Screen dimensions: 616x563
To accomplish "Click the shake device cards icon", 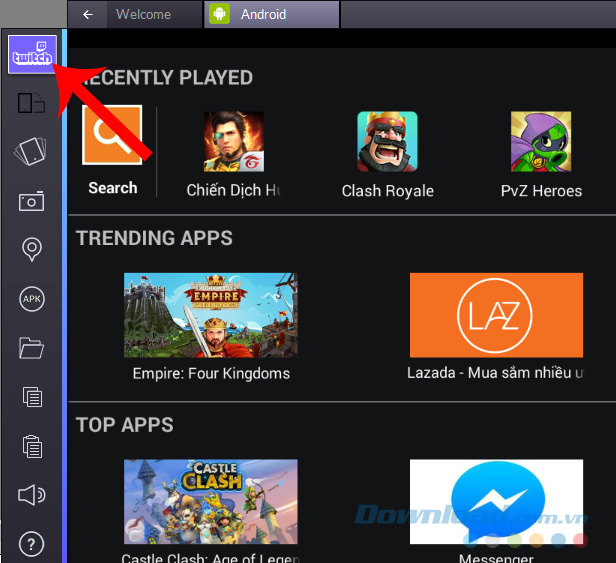I will coord(31,151).
